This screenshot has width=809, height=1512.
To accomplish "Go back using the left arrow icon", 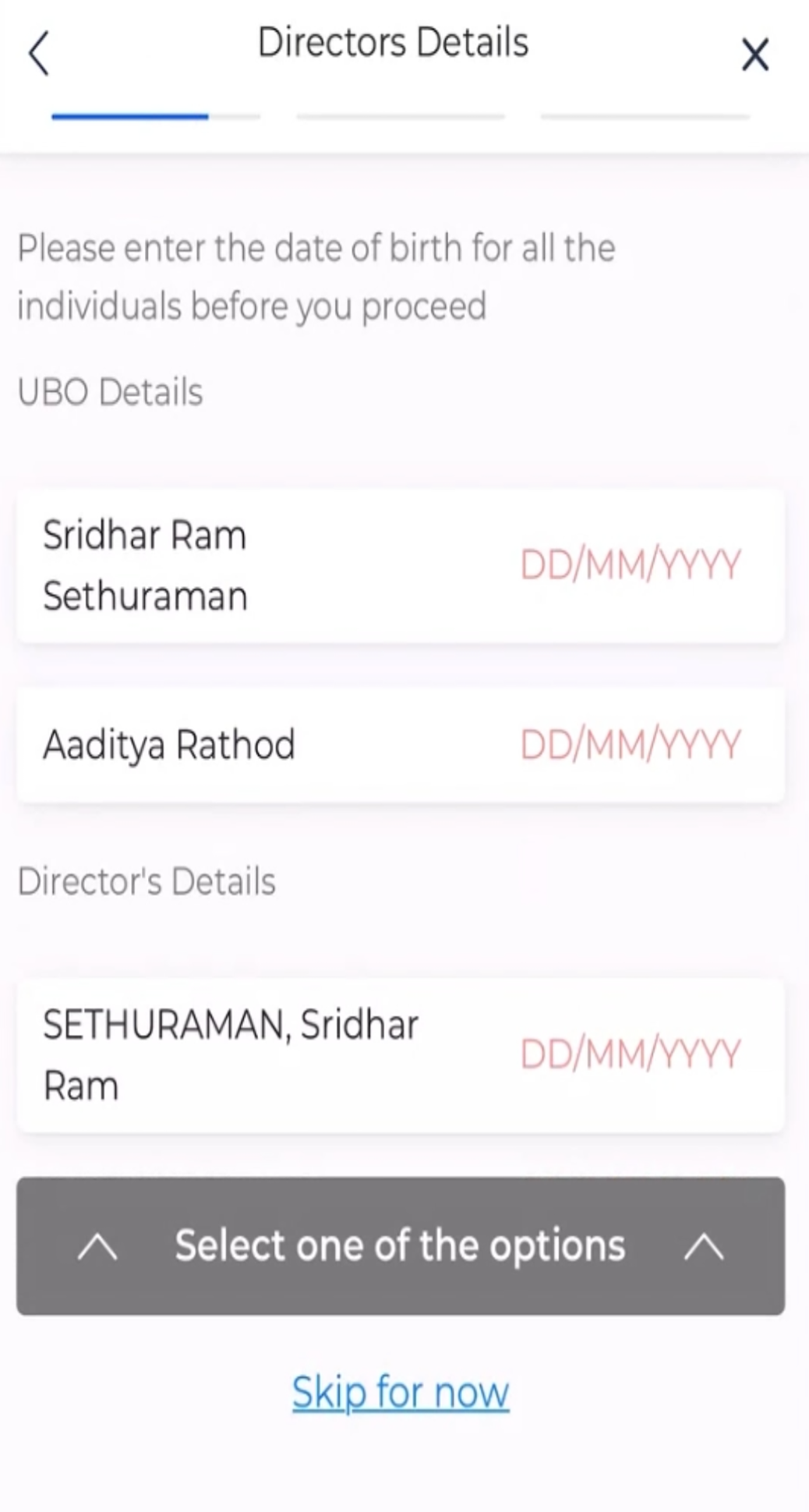I will click(39, 54).
